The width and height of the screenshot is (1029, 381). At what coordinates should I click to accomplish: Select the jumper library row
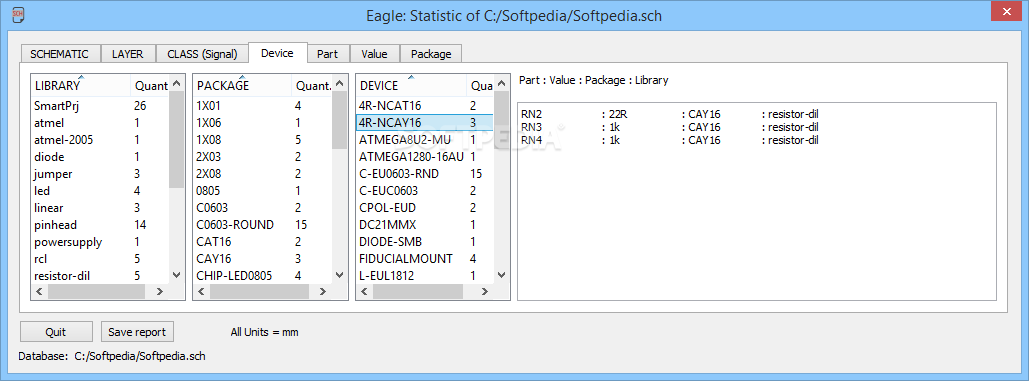point(100,174)
